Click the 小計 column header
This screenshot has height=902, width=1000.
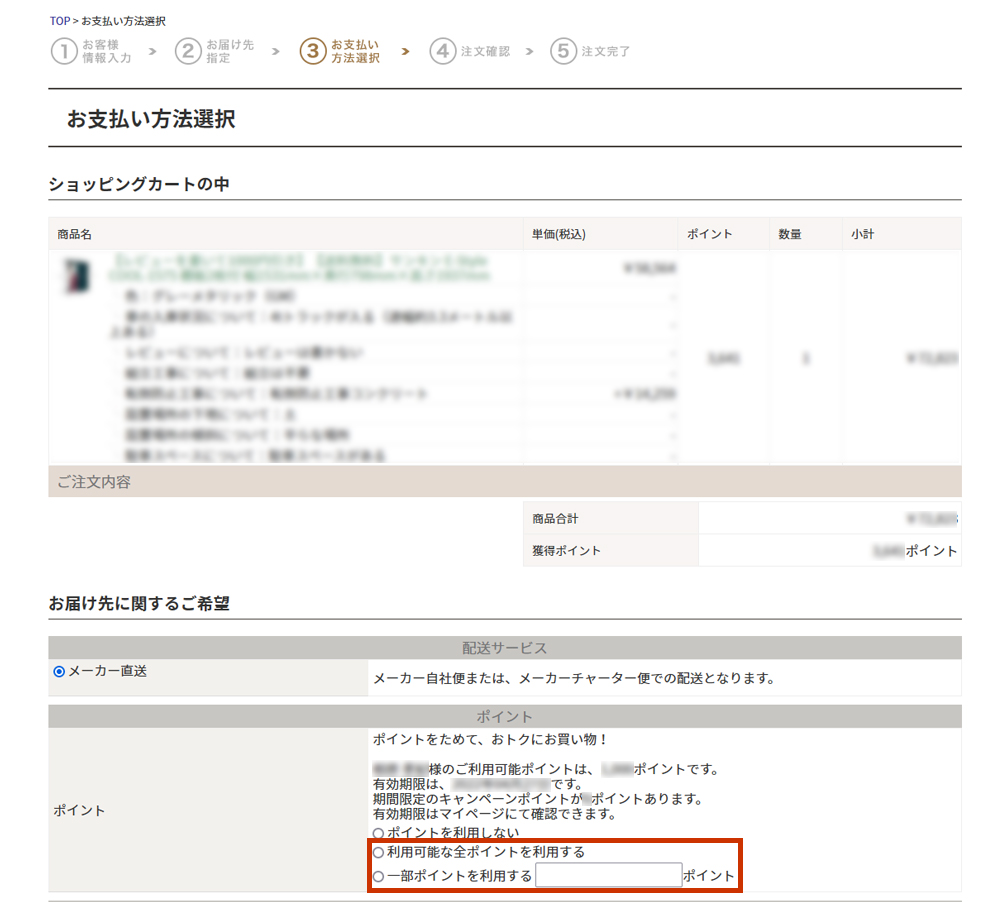tap(863, 234)
